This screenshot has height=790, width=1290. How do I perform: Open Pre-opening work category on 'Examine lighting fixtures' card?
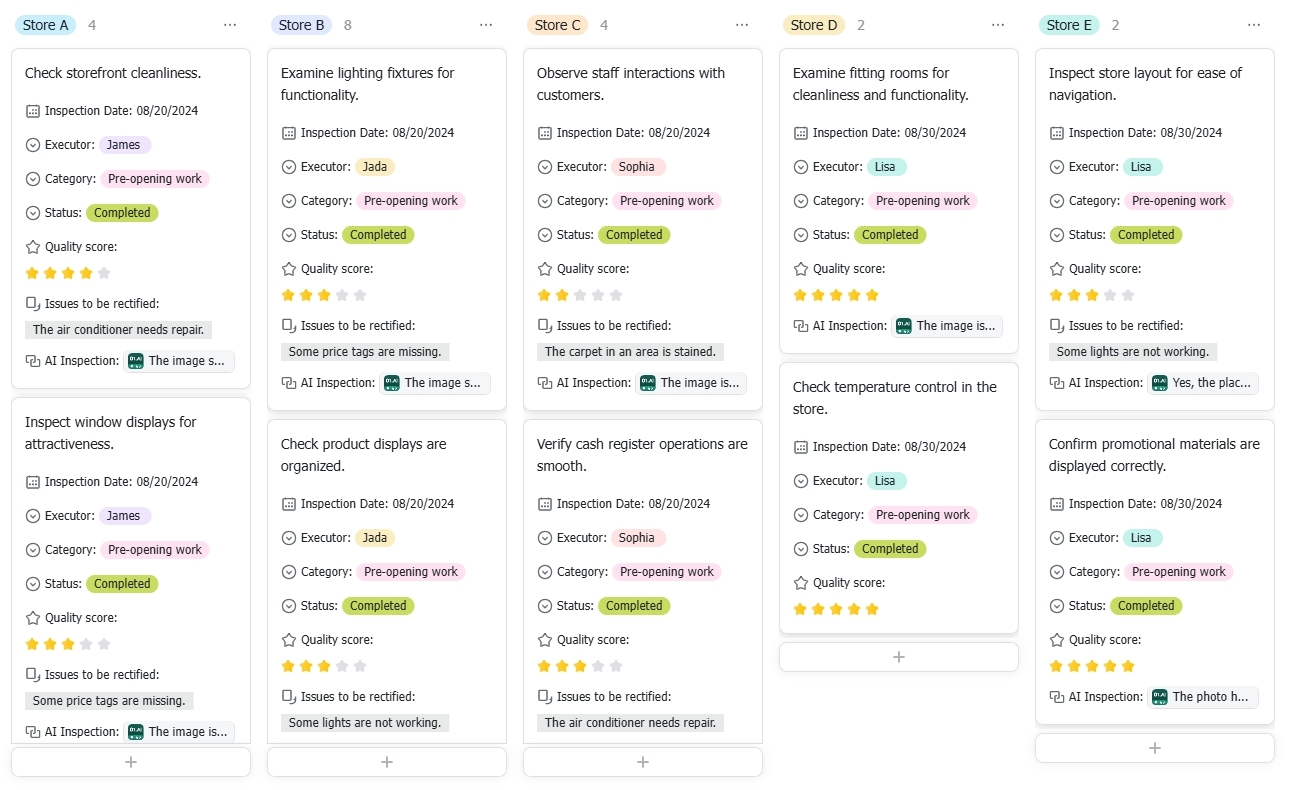click(411, 201)
